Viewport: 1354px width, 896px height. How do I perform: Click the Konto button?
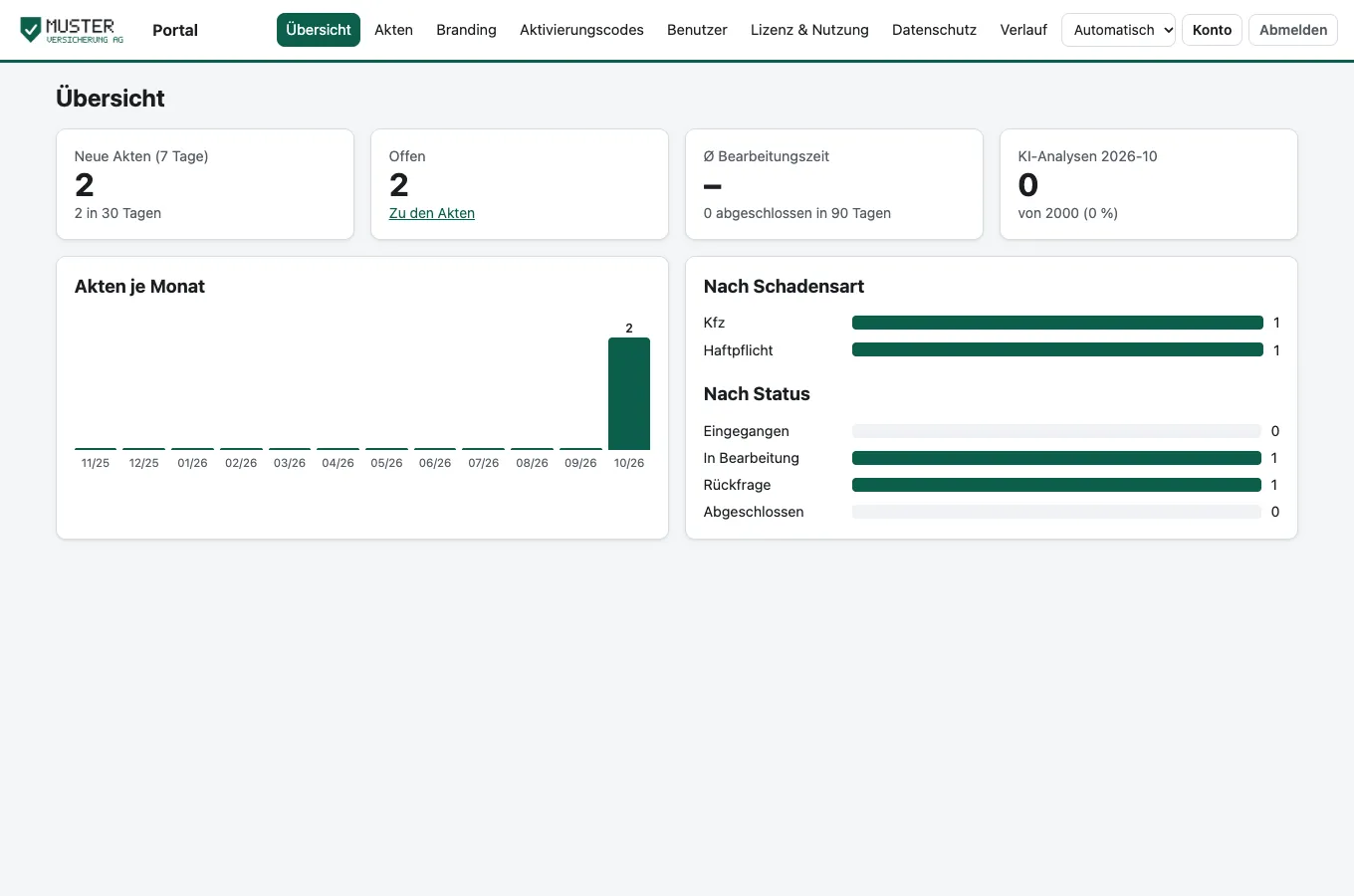[x=1212, y=30]
